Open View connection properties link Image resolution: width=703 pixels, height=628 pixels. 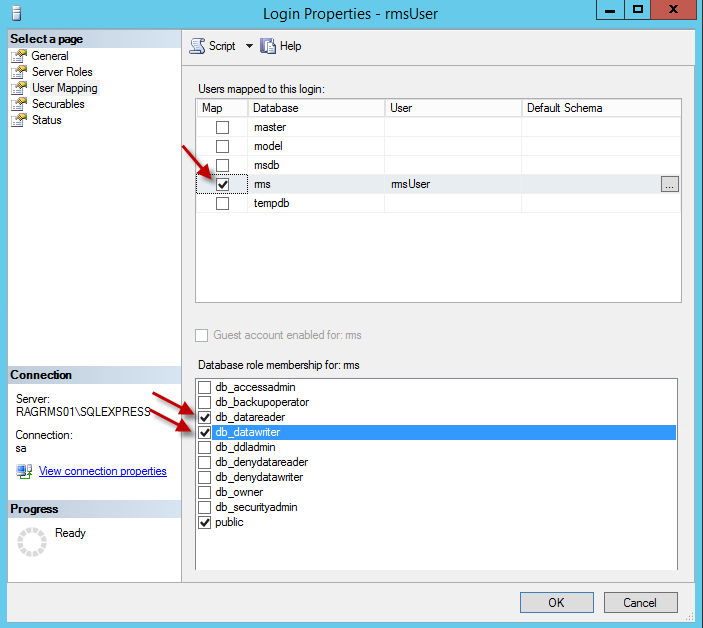(x=103, y=471)
